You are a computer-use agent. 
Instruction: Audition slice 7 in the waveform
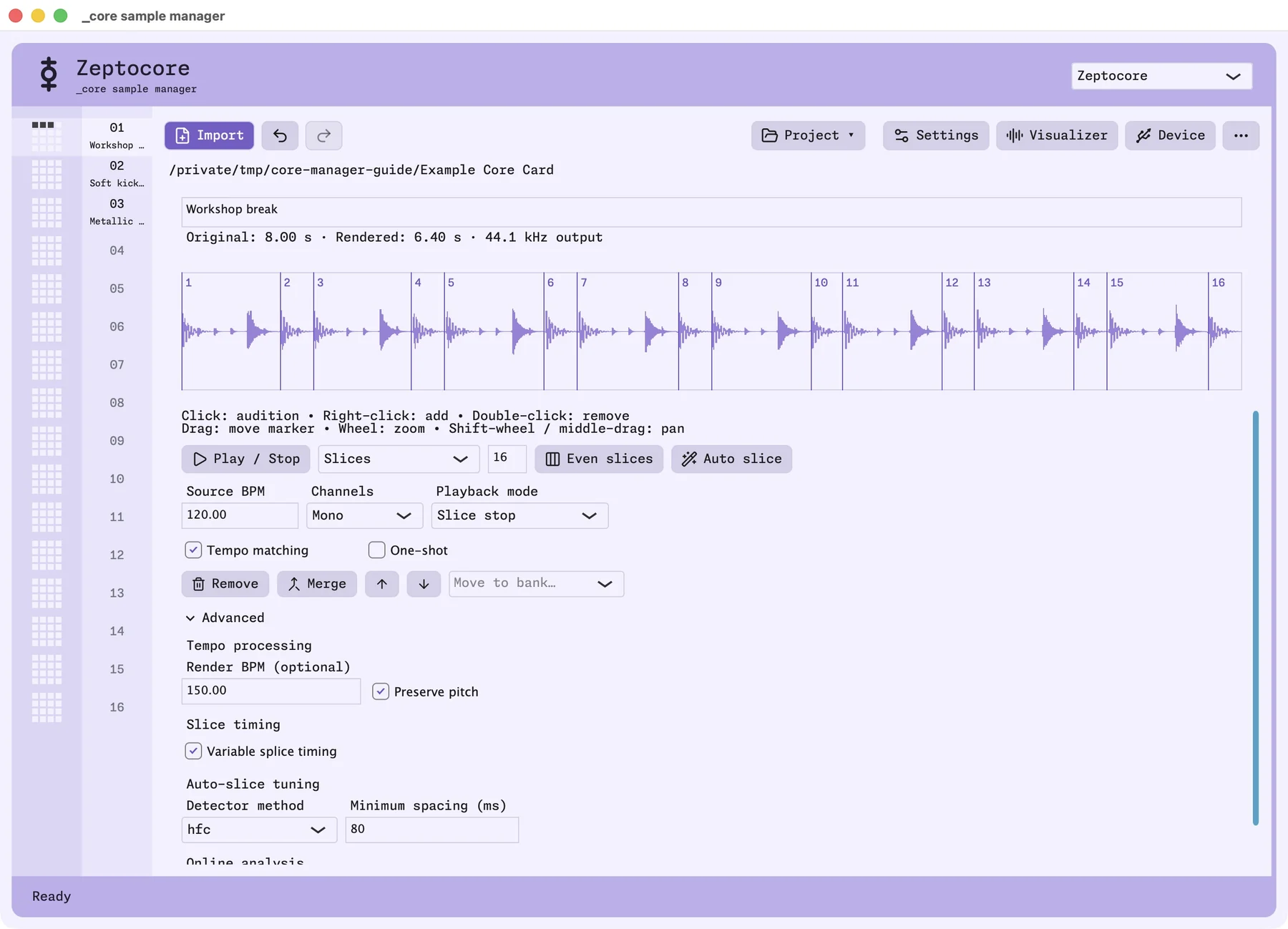click(628, 331)
